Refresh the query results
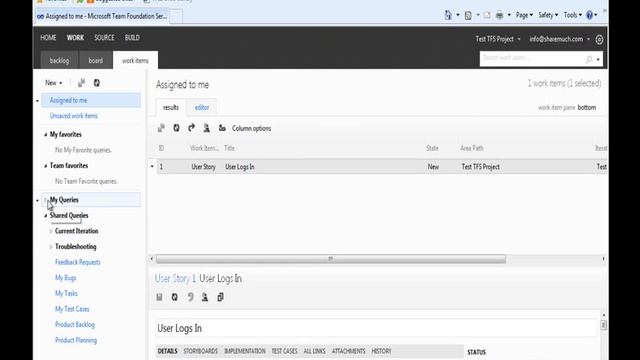 click(x=176, y=128)
